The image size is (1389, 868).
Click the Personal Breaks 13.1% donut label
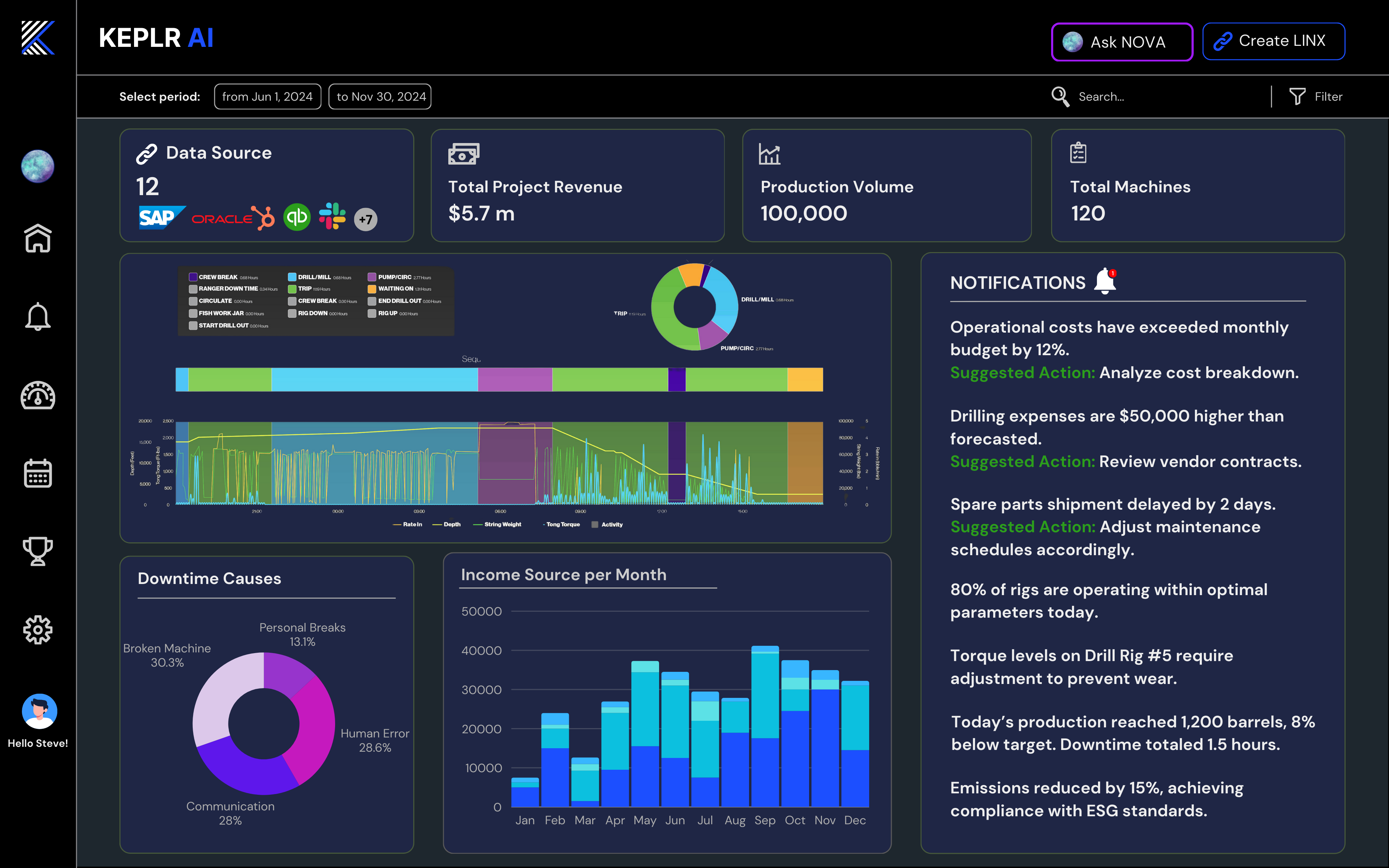[x=302, y=634]
